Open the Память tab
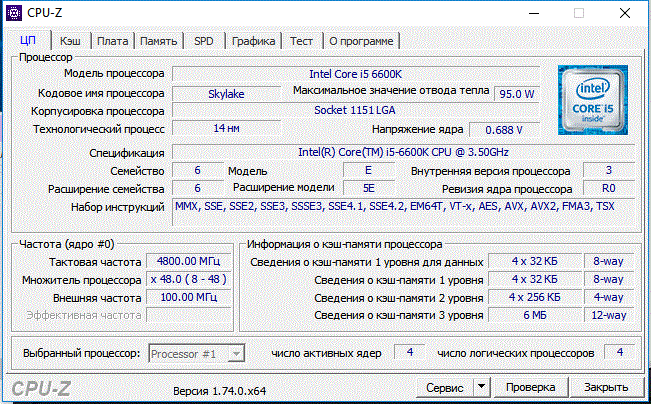Screen dimensions: 651x404 (158, 41)
